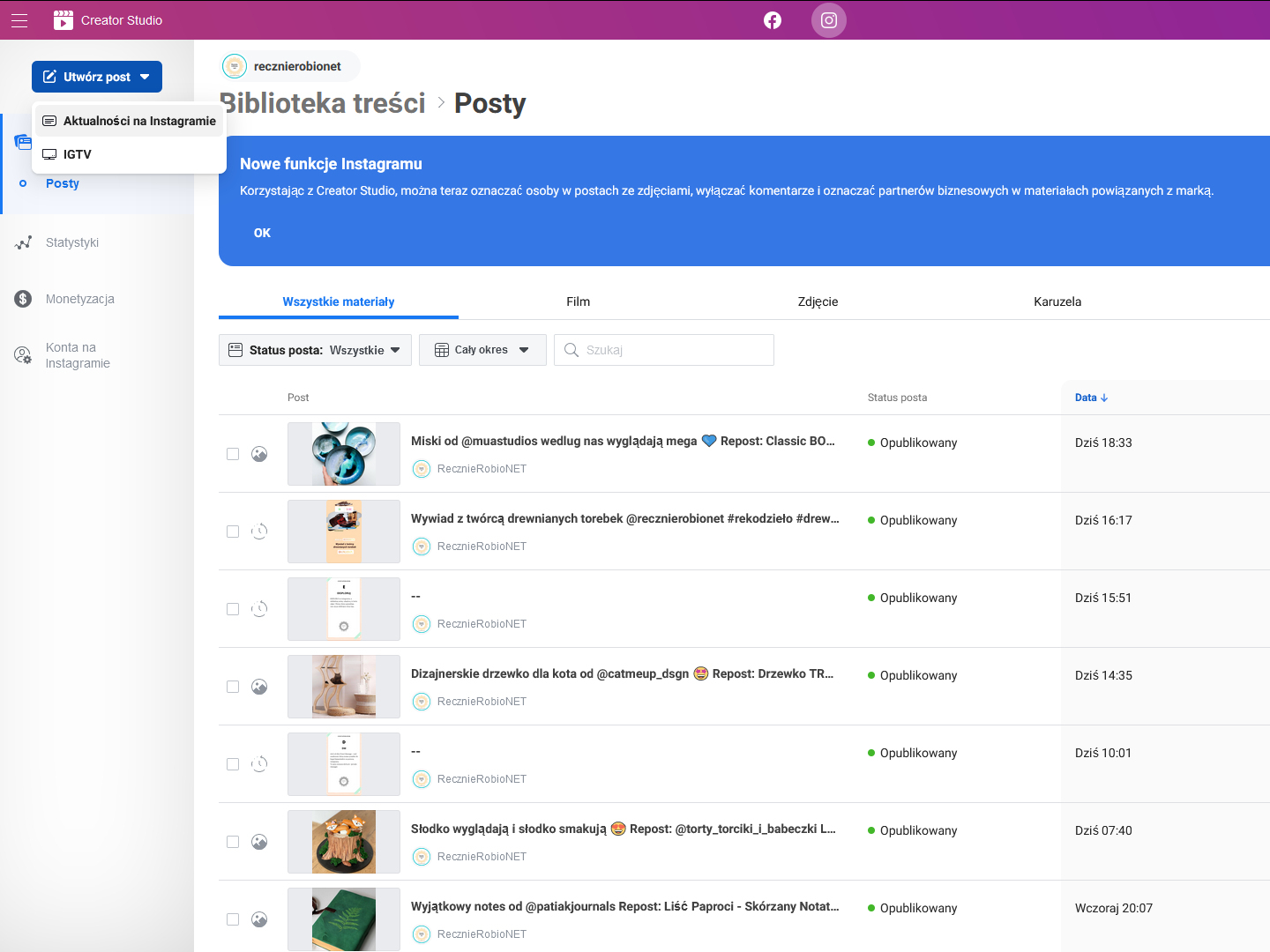Image resolution: width=1270 pixels, height=952 pixels.
Task: Open the Utwórz post dropdown button
Action: pos(97,77)
